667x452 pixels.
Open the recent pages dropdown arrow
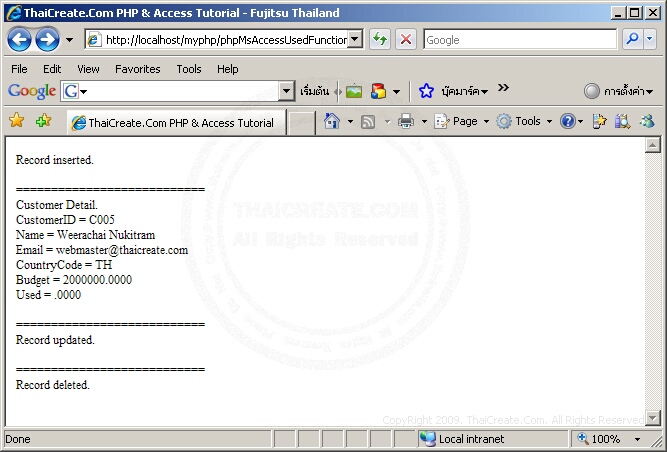click(x=69, y=40)
